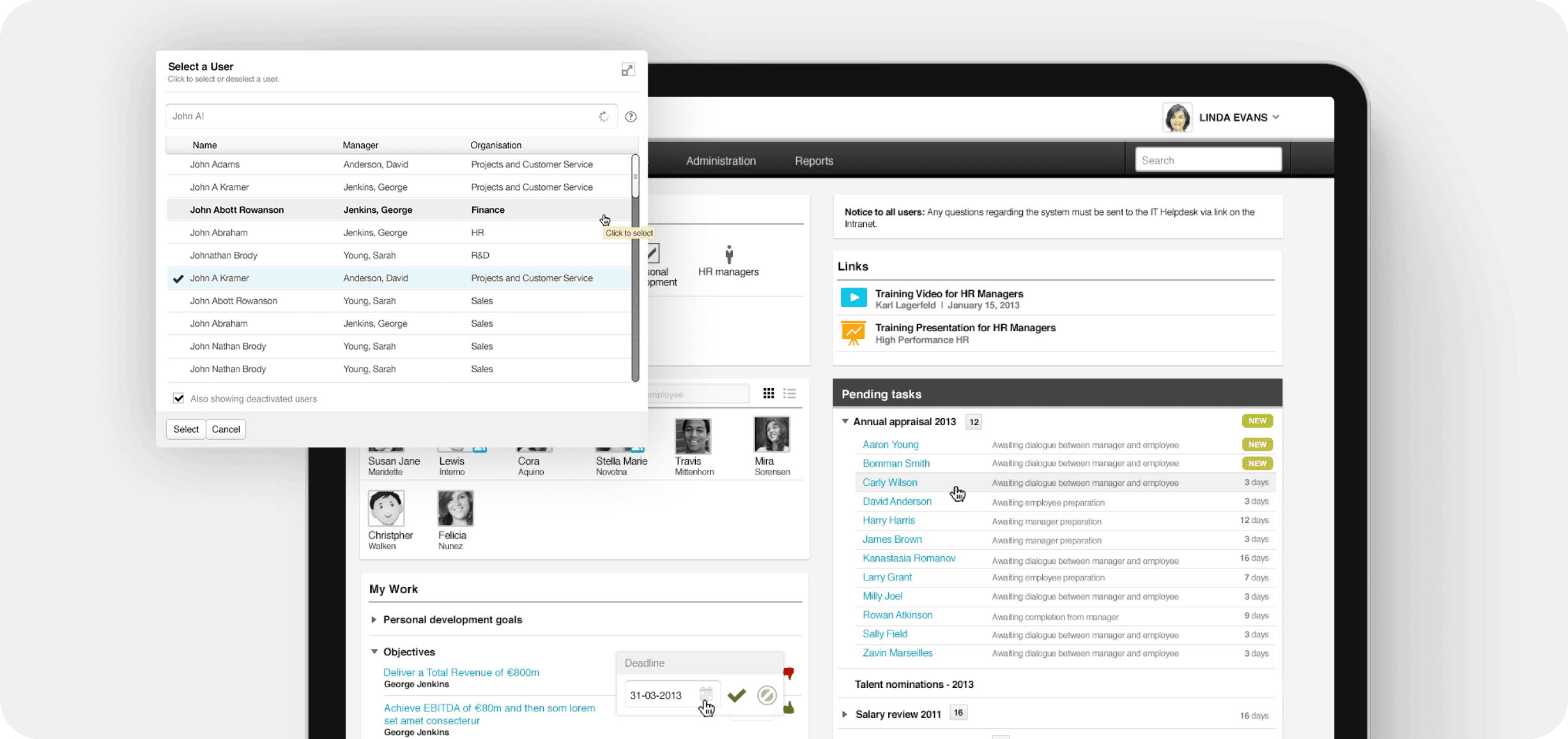Expand Personal development goals
Screen dimensions: 1568x739
click(374, 619)
